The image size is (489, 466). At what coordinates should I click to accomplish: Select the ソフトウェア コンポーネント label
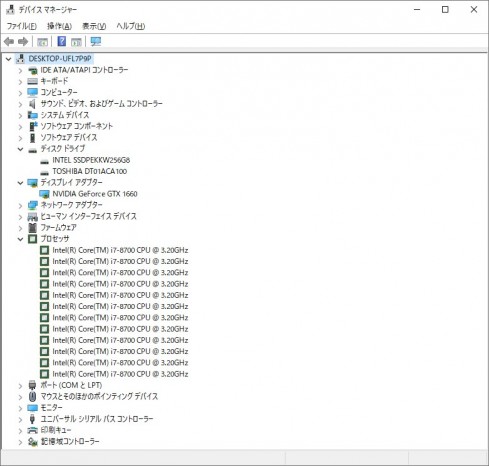point(77,126)
